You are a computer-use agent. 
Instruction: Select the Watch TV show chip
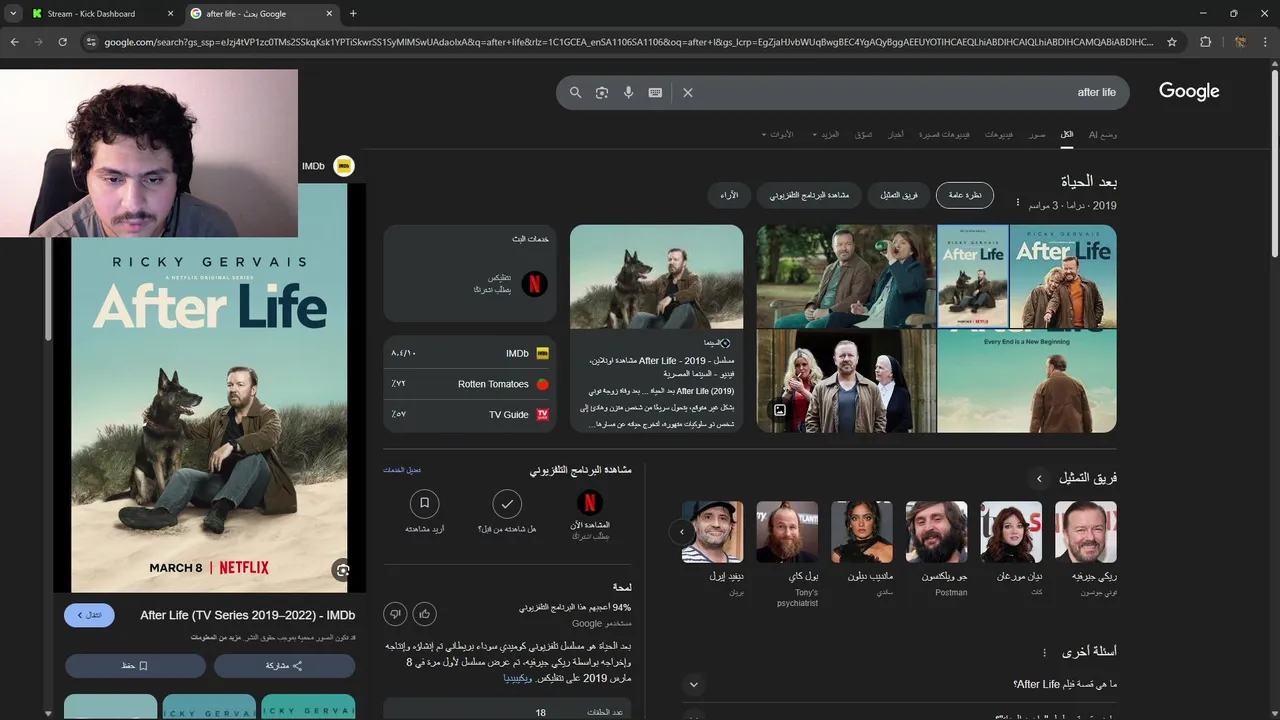(809, 195)
